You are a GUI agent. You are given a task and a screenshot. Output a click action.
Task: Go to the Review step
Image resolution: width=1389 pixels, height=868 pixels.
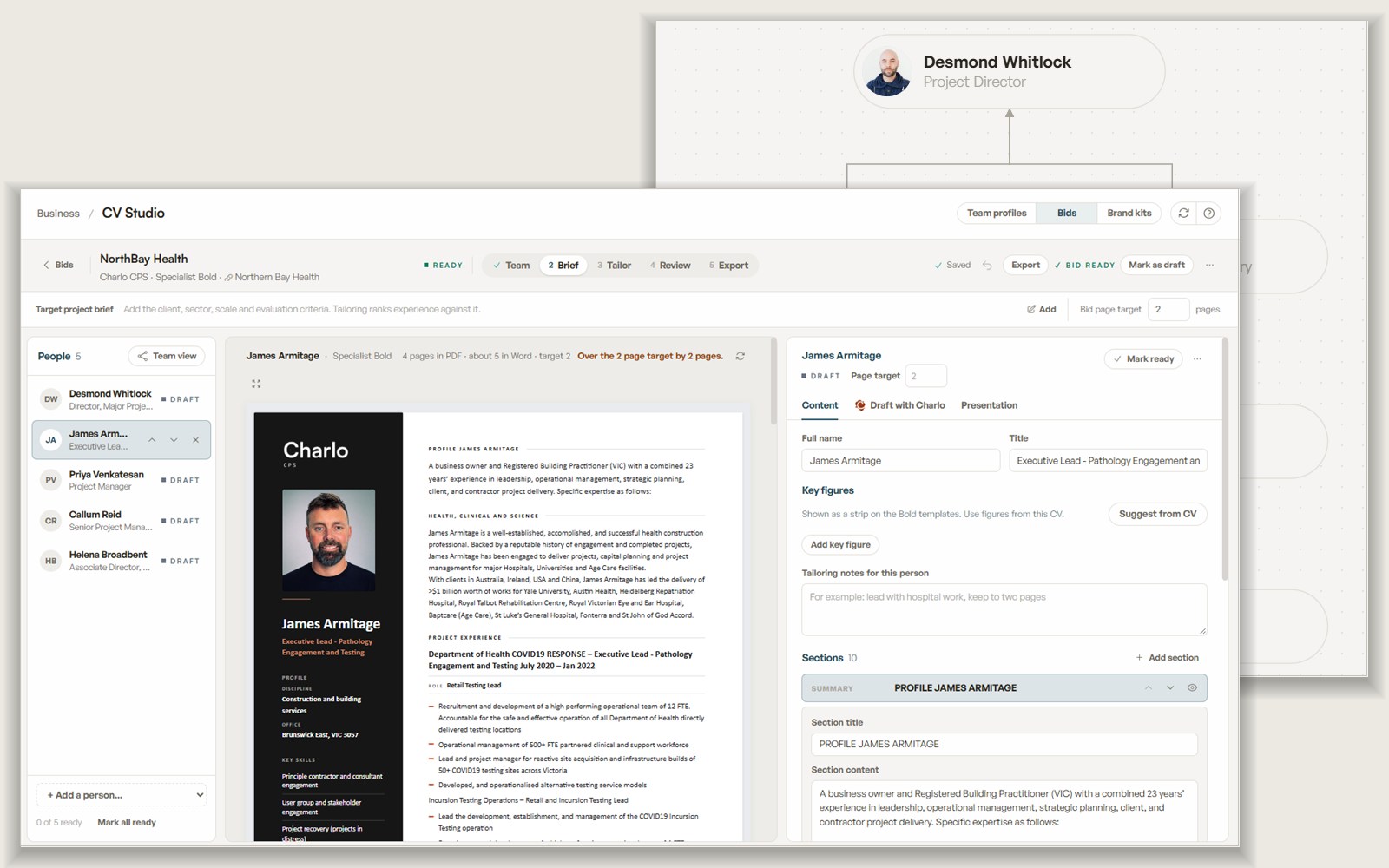pos(670,266)
